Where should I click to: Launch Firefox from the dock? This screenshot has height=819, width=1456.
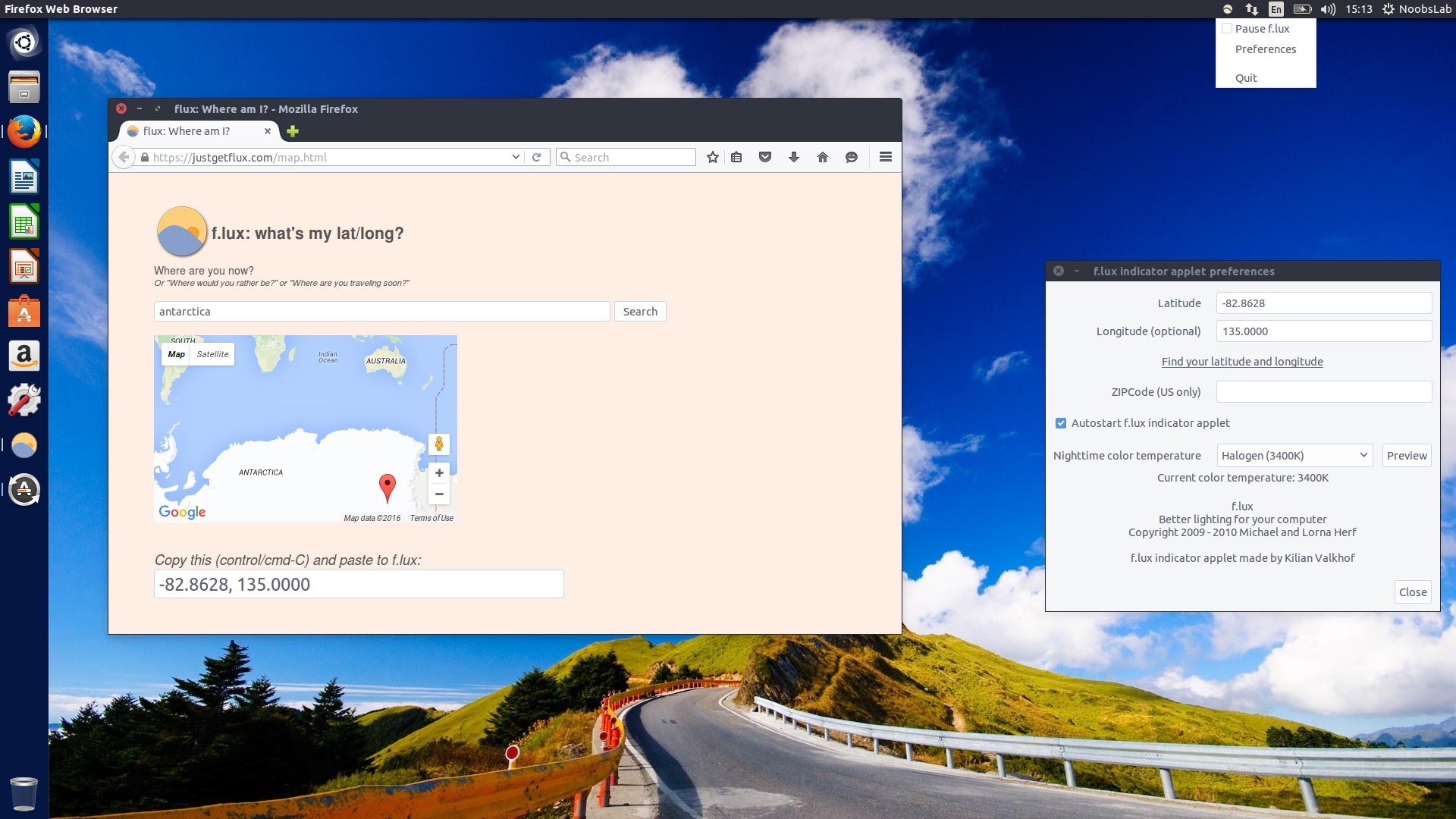pos(24,131)
